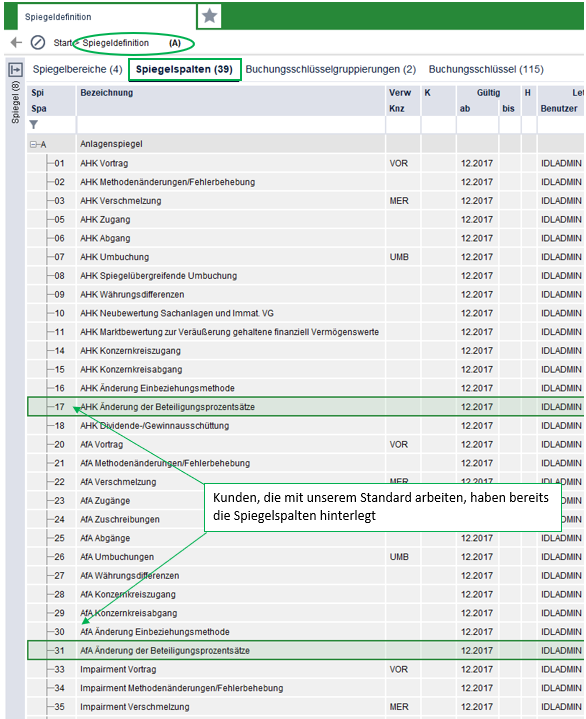Select row 11 AHK Marktbewertung

tap(305, 332)
